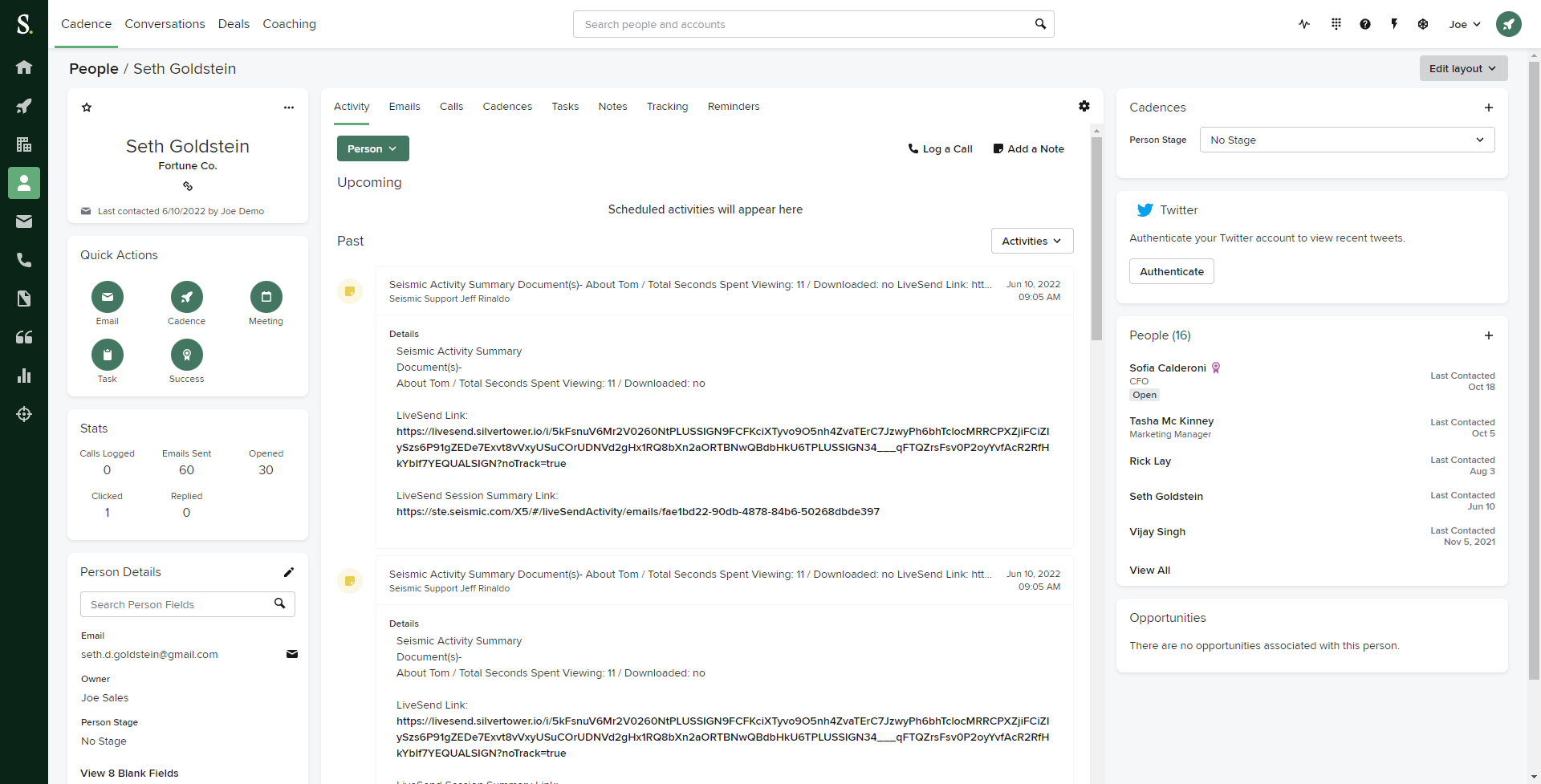Open the more options ellipsis on profile card

click(289, 108)
